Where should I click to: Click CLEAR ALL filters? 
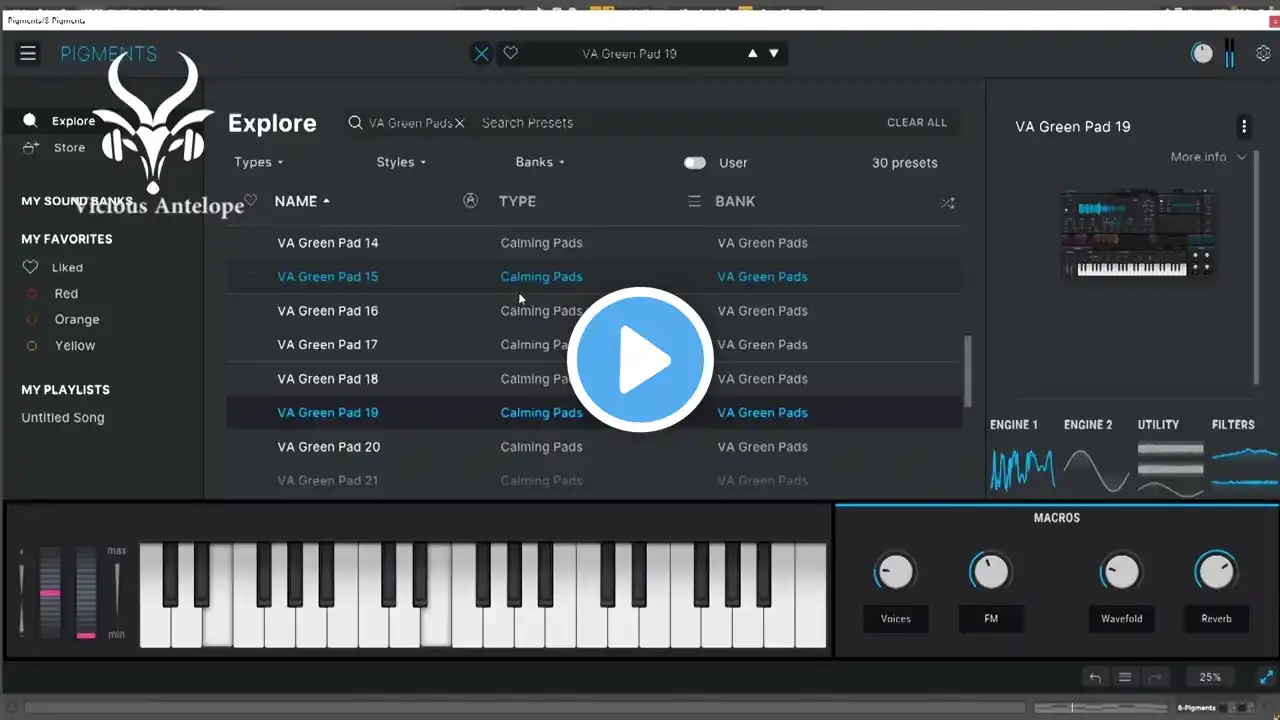click(917, 123)
